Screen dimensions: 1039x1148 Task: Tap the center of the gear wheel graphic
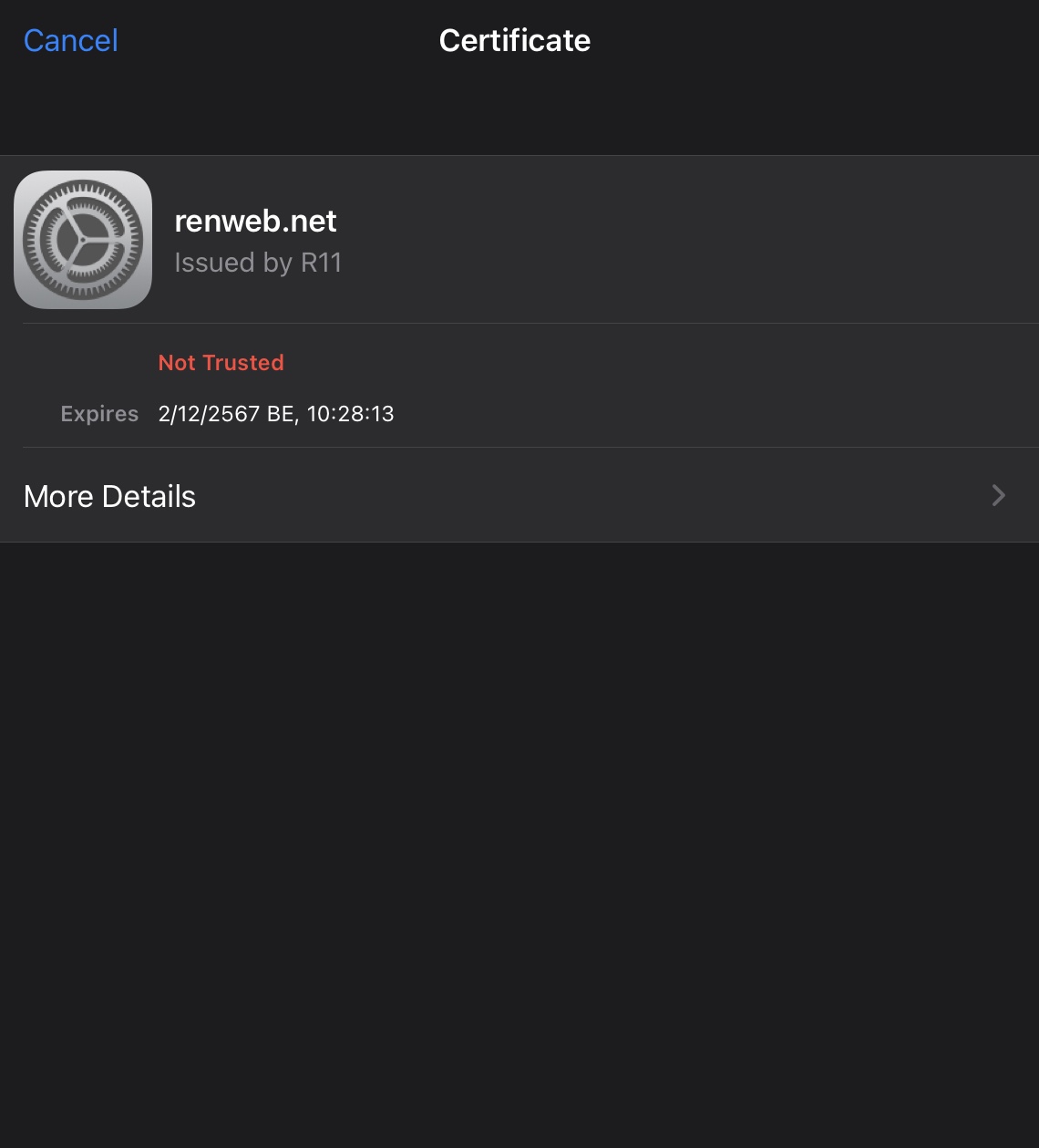(x=83, y=240)
